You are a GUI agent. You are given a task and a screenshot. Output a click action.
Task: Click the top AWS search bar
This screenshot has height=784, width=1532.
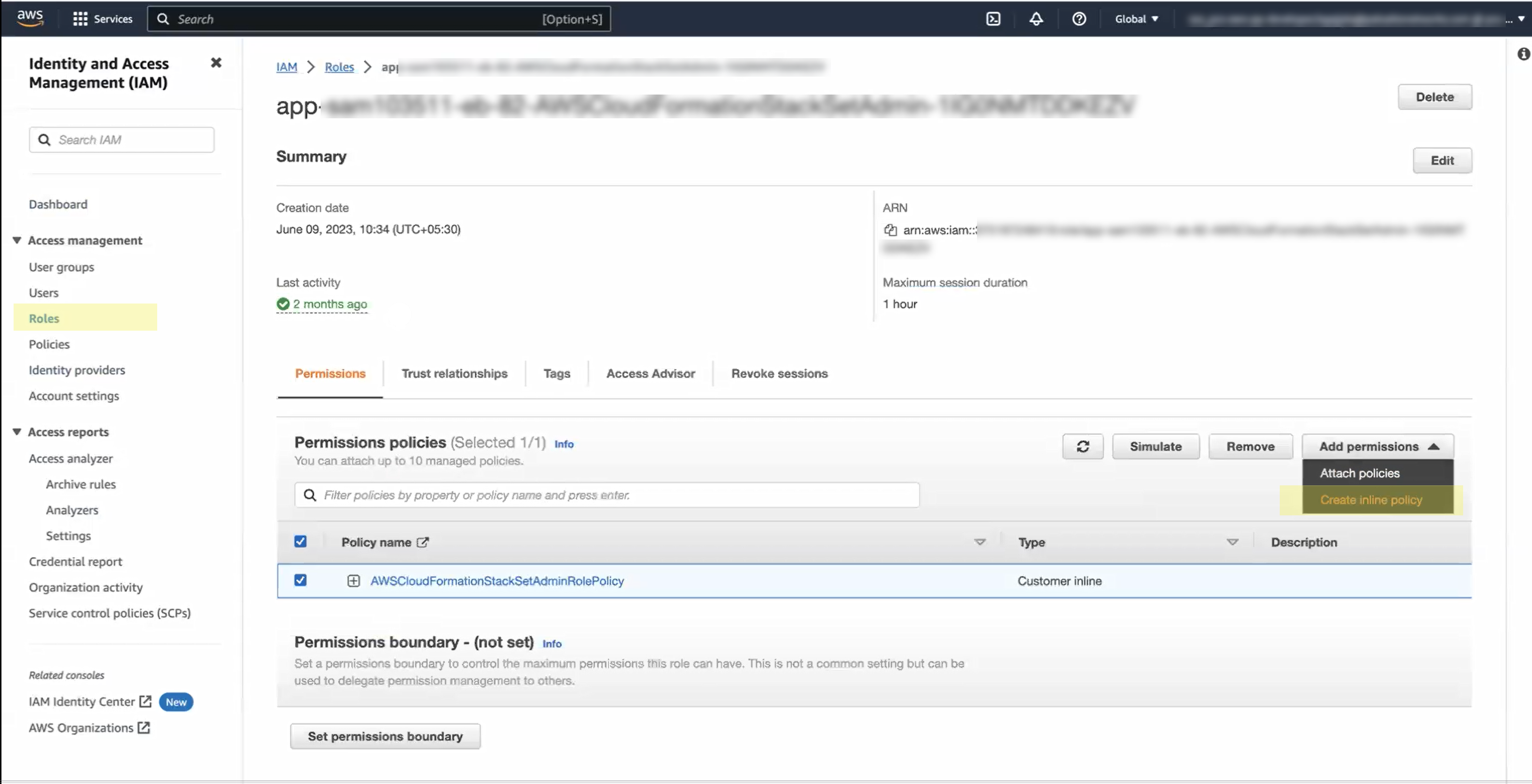pos(378,19)
